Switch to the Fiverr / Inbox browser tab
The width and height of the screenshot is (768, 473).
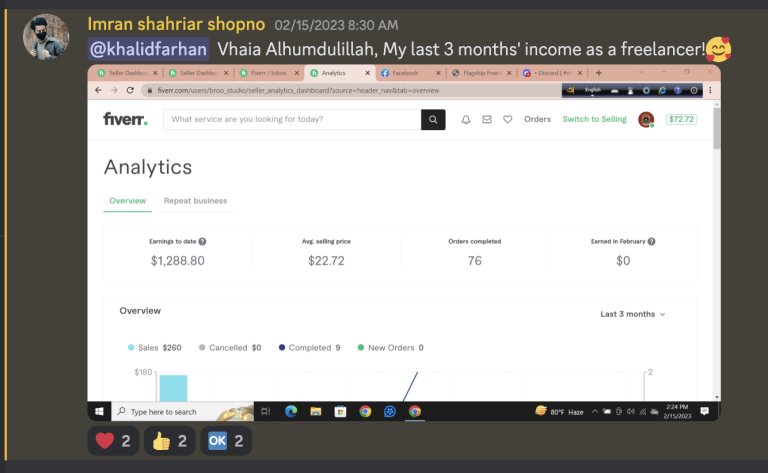268,73
